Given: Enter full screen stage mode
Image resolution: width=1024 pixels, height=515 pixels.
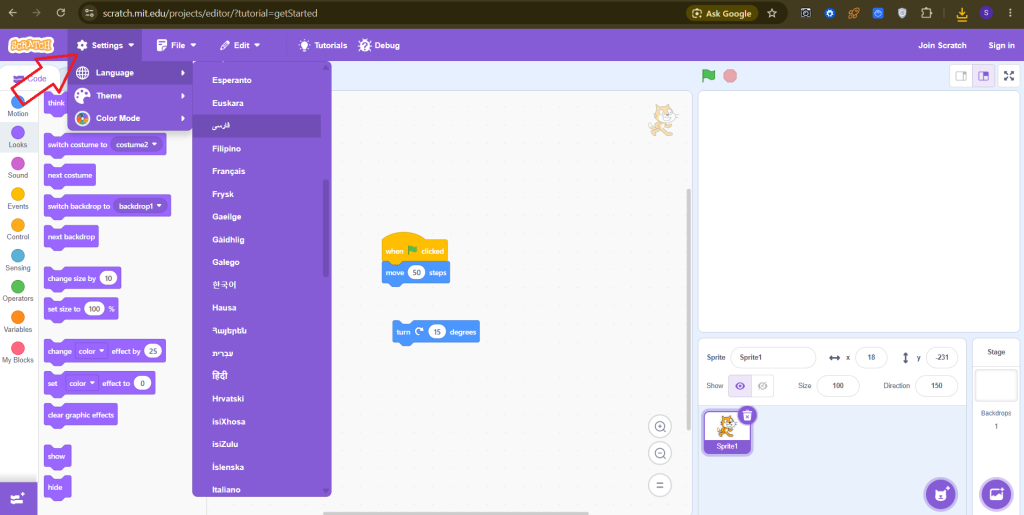Looking at the screenshot, I should [1009, 76].
